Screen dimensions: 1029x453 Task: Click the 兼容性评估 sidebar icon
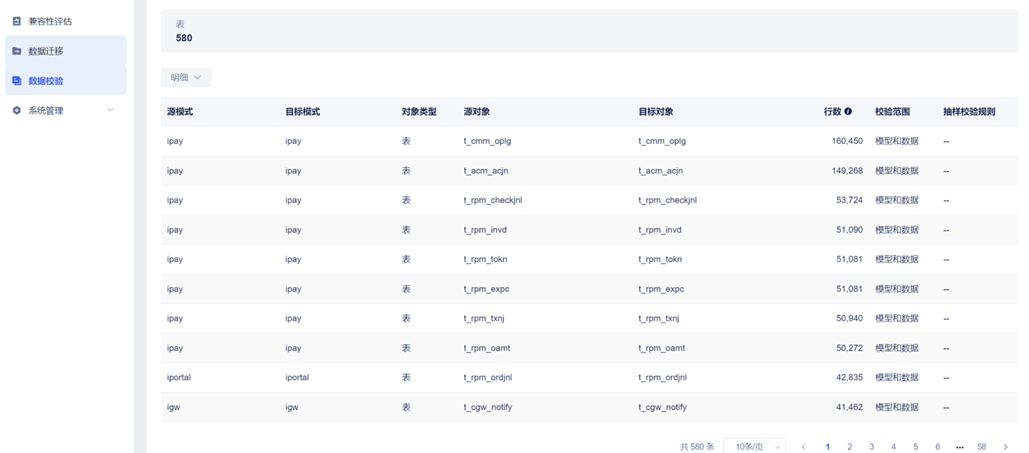coord(17,21)
